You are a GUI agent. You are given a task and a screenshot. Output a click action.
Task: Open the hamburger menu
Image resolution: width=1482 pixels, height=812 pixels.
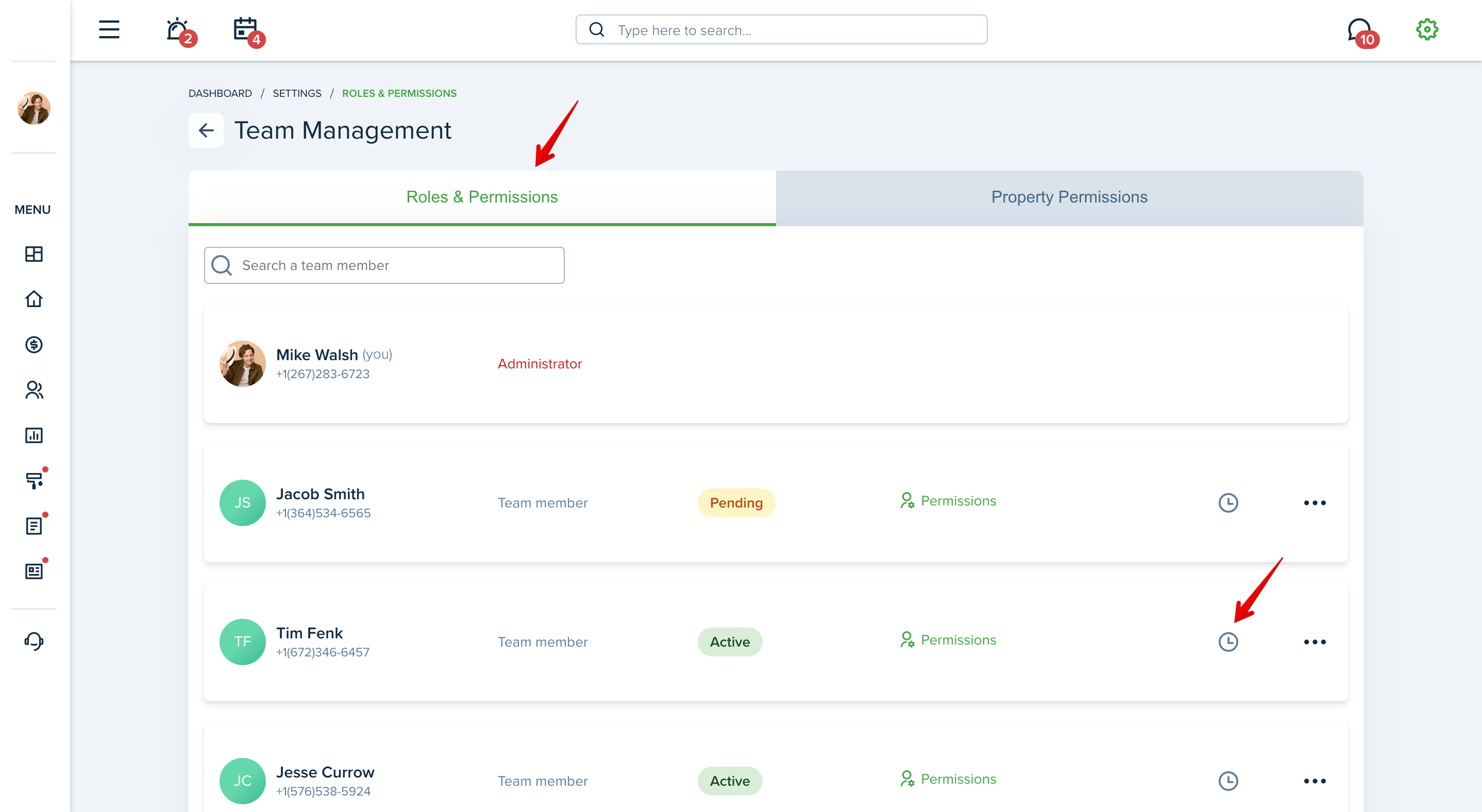click(x=109, y=29)
